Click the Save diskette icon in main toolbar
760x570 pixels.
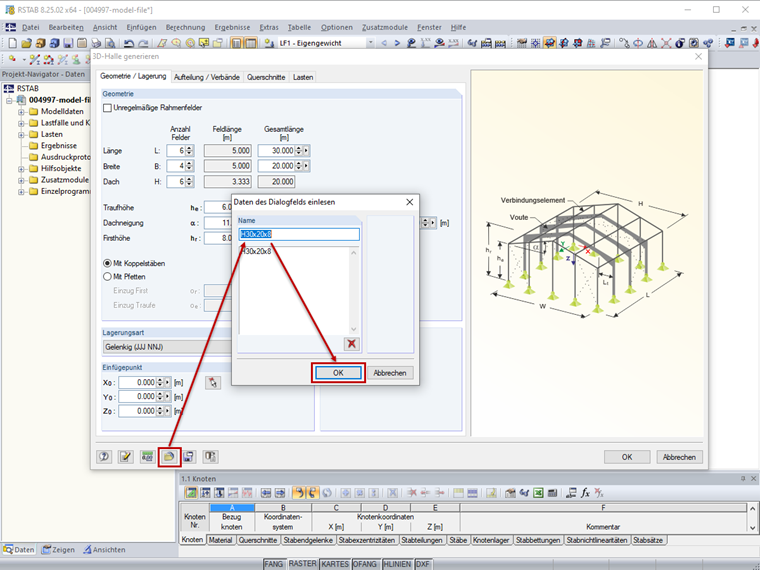(x=68, y=43)
